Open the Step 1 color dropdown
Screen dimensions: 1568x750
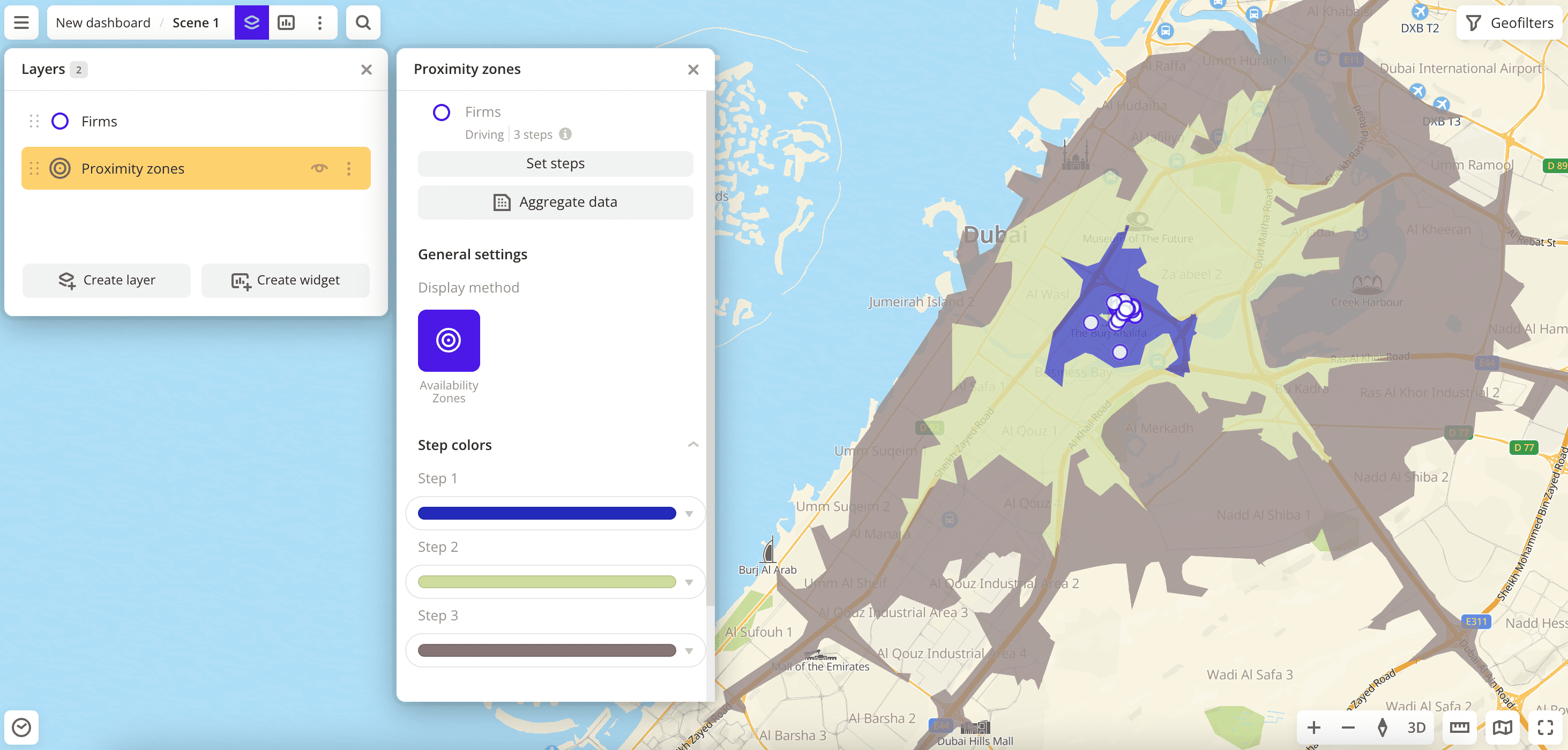click(x=689, y=513)
